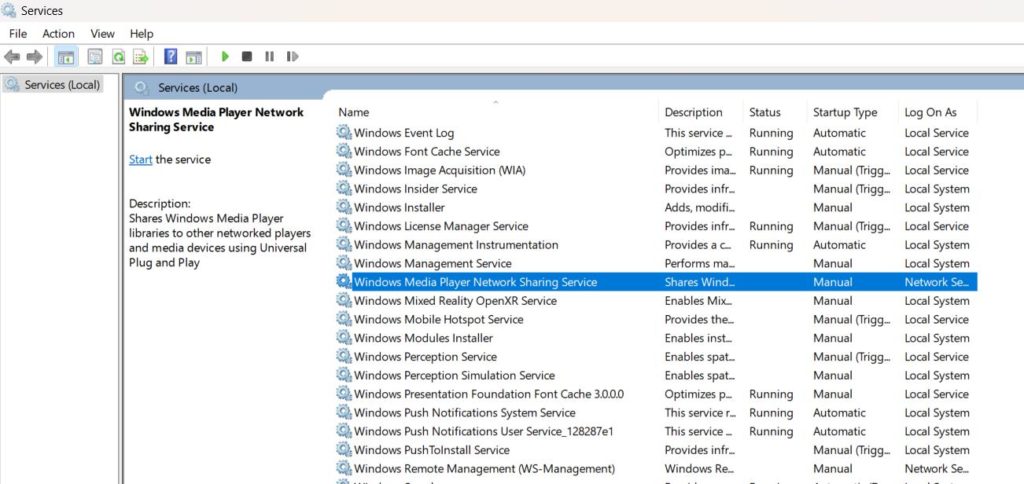Click the Back arrow in toolbar

pos(12,57)
